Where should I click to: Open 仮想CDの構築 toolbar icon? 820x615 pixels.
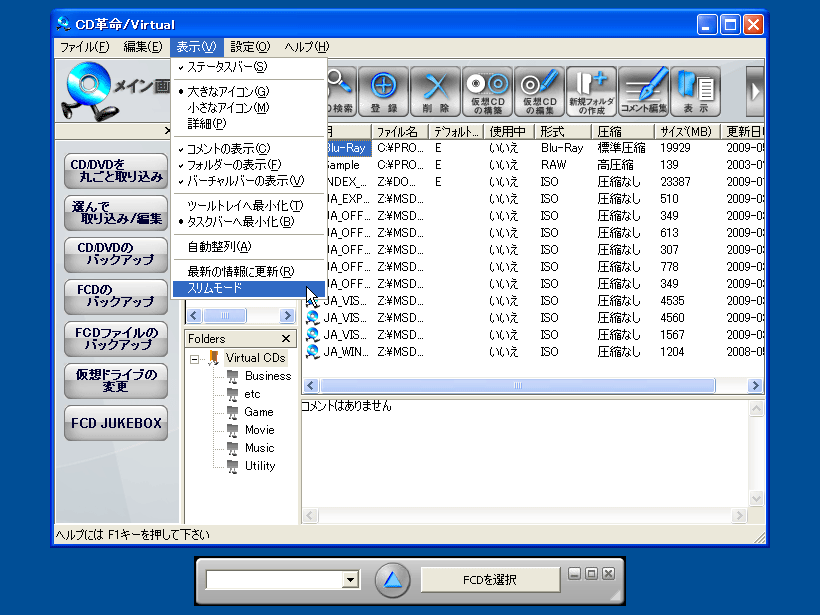487,92
